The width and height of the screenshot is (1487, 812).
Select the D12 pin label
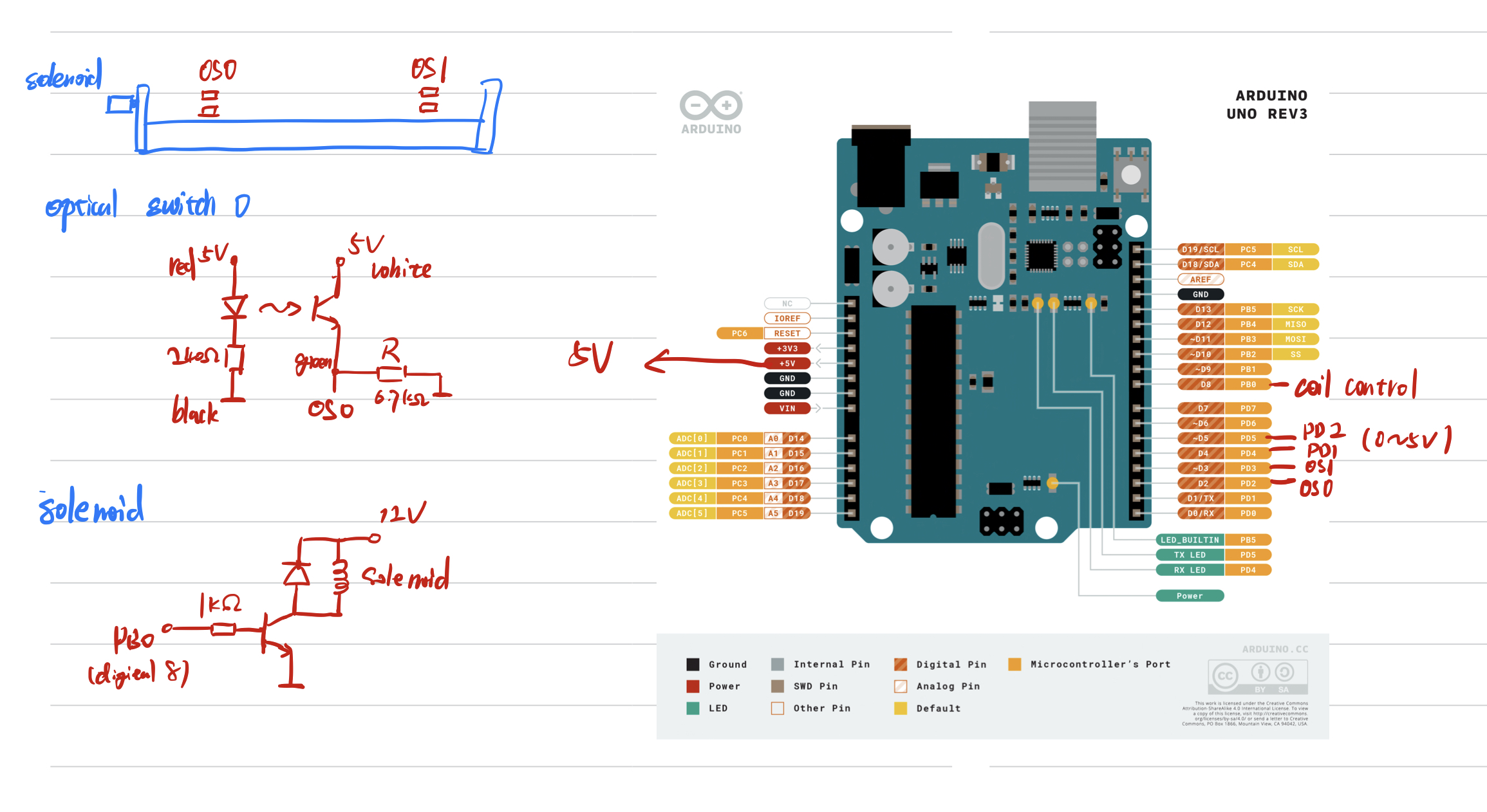(1201, 324)
